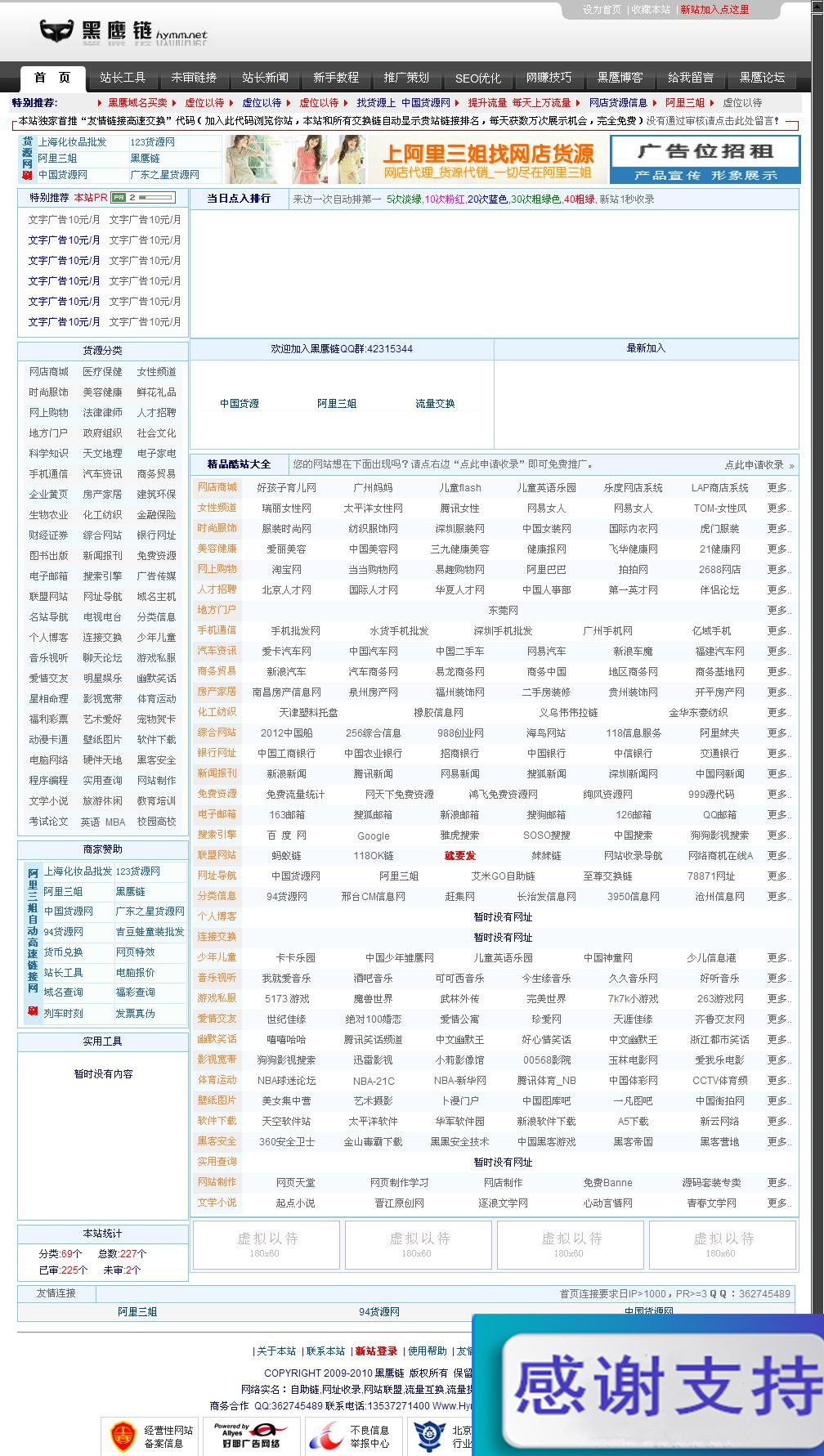
Task: Click the blue police shield badge in the footer
Action: (x=429, y=1436)
